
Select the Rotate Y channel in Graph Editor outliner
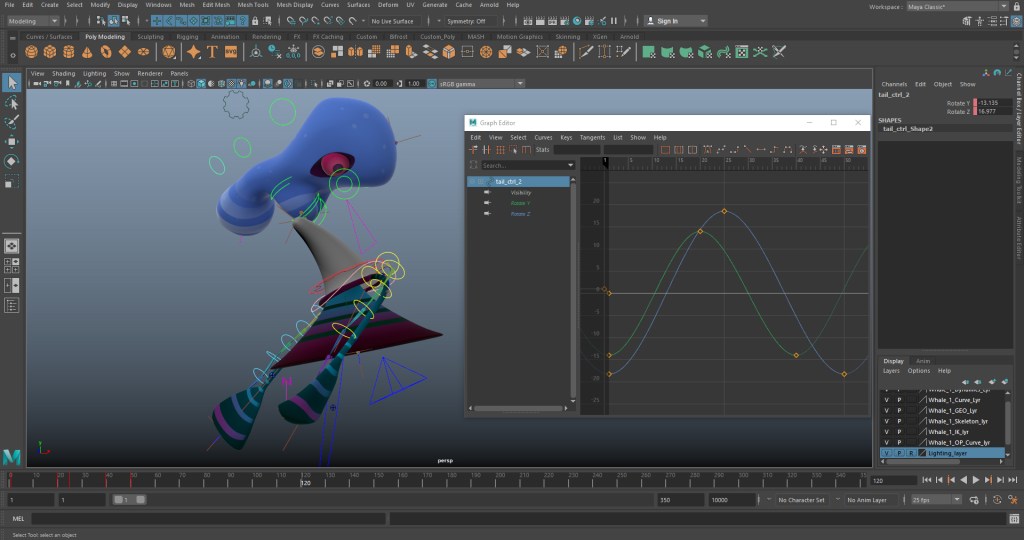point(520,203)
